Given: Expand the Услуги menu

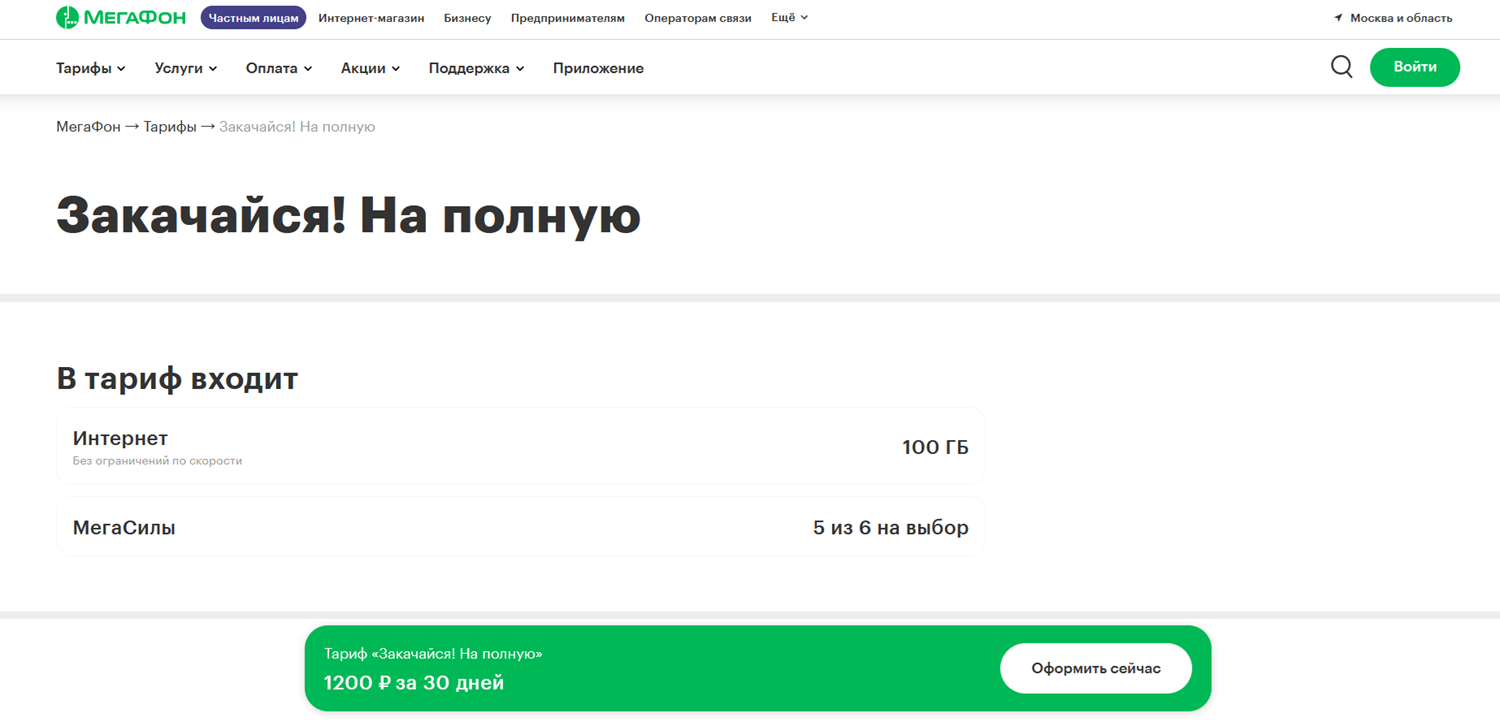Looking at the screenshot, I should click(x=186, y=68).
